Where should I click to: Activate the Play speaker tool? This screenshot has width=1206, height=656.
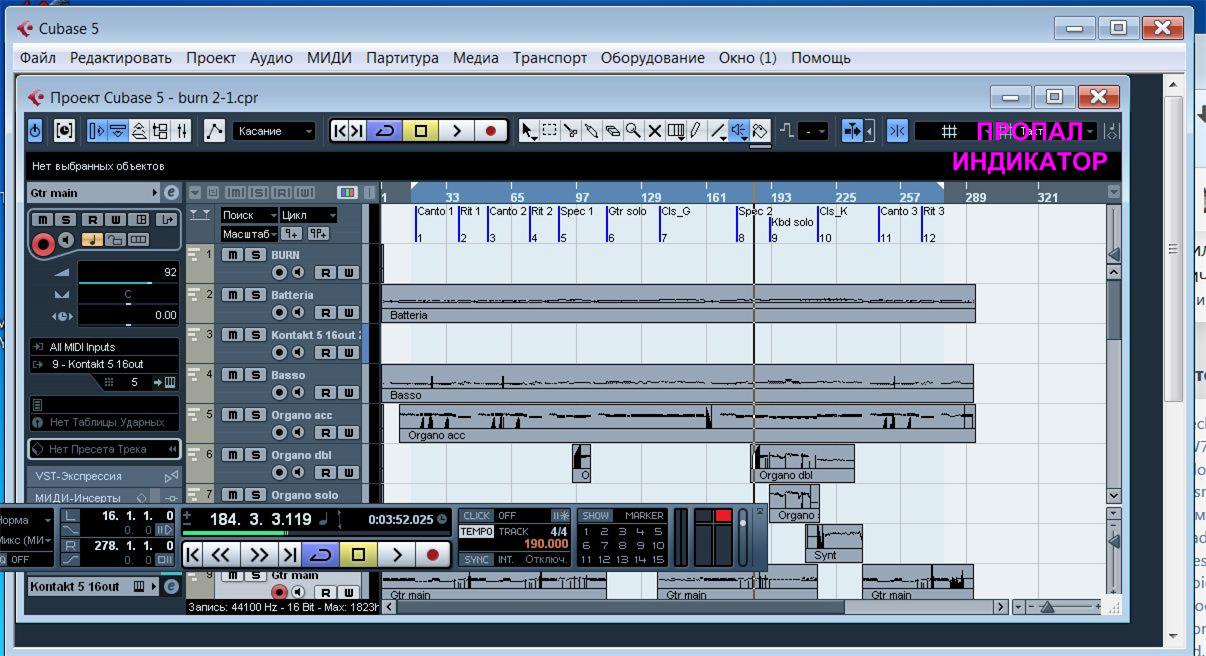[x=739, y=130]
